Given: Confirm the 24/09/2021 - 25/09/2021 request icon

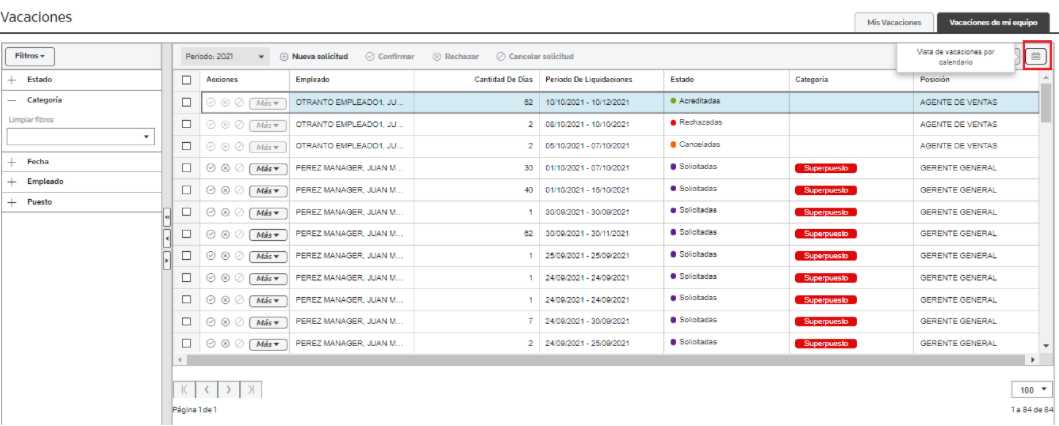Looking at the screenshot, I should (x=211, y=344).
